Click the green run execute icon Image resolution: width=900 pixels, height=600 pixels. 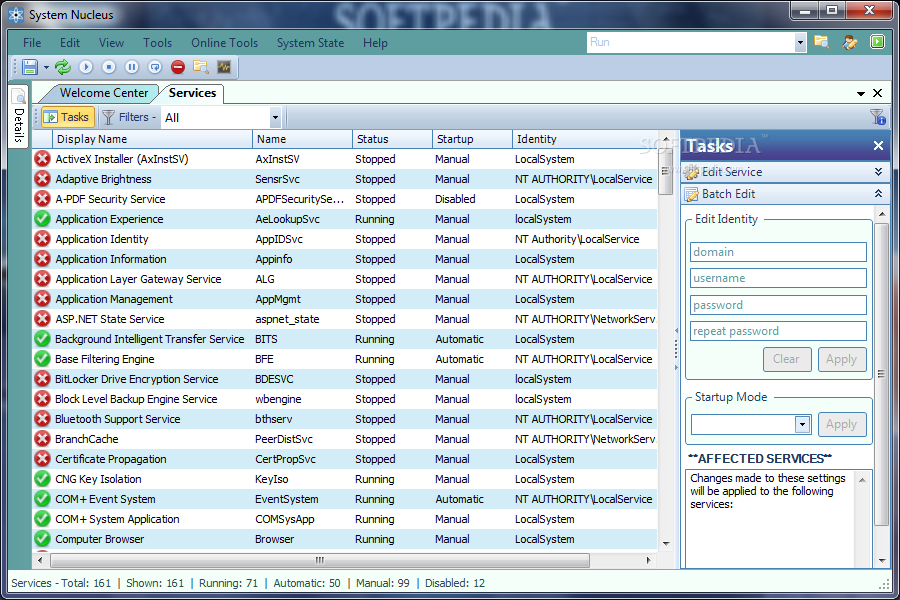[878, 42]
